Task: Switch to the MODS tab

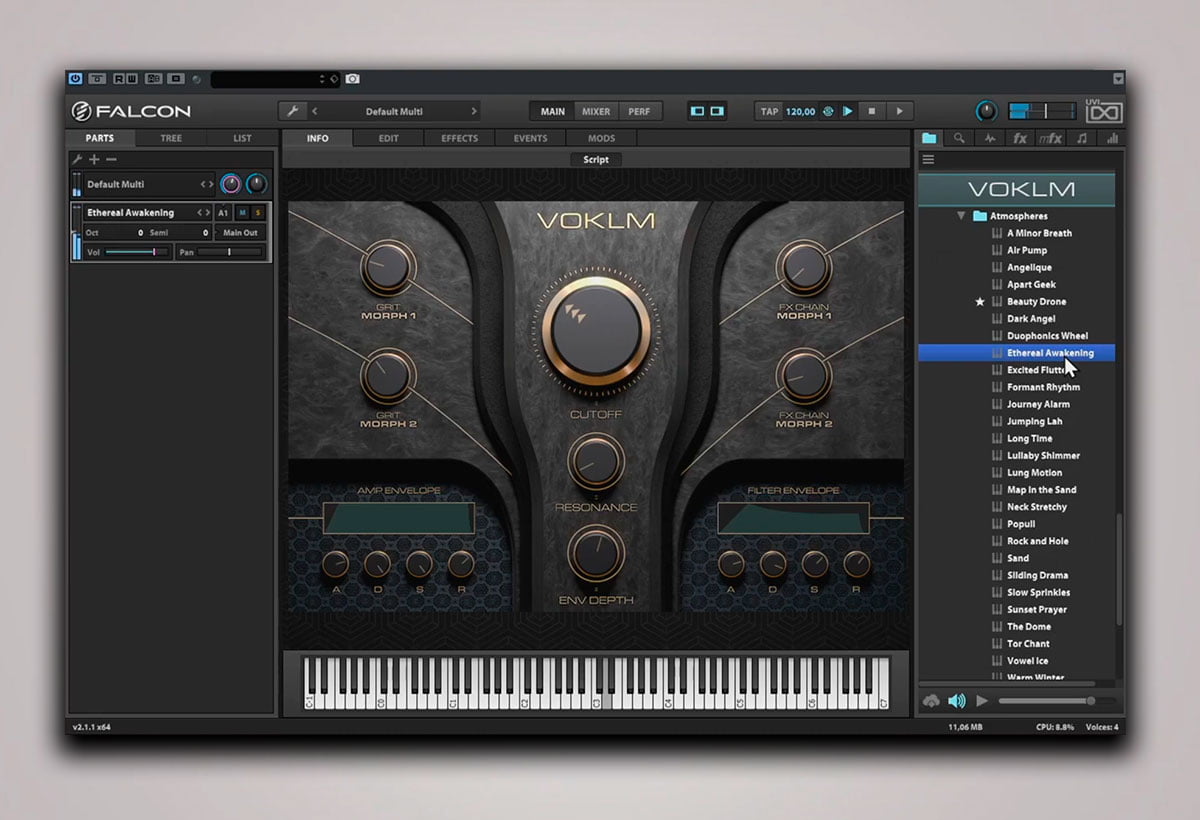Action: pos(601,138)
